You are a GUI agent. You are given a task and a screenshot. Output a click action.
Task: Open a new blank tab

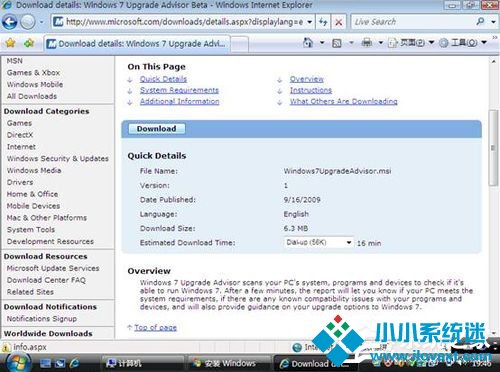[x=240, y=44]
